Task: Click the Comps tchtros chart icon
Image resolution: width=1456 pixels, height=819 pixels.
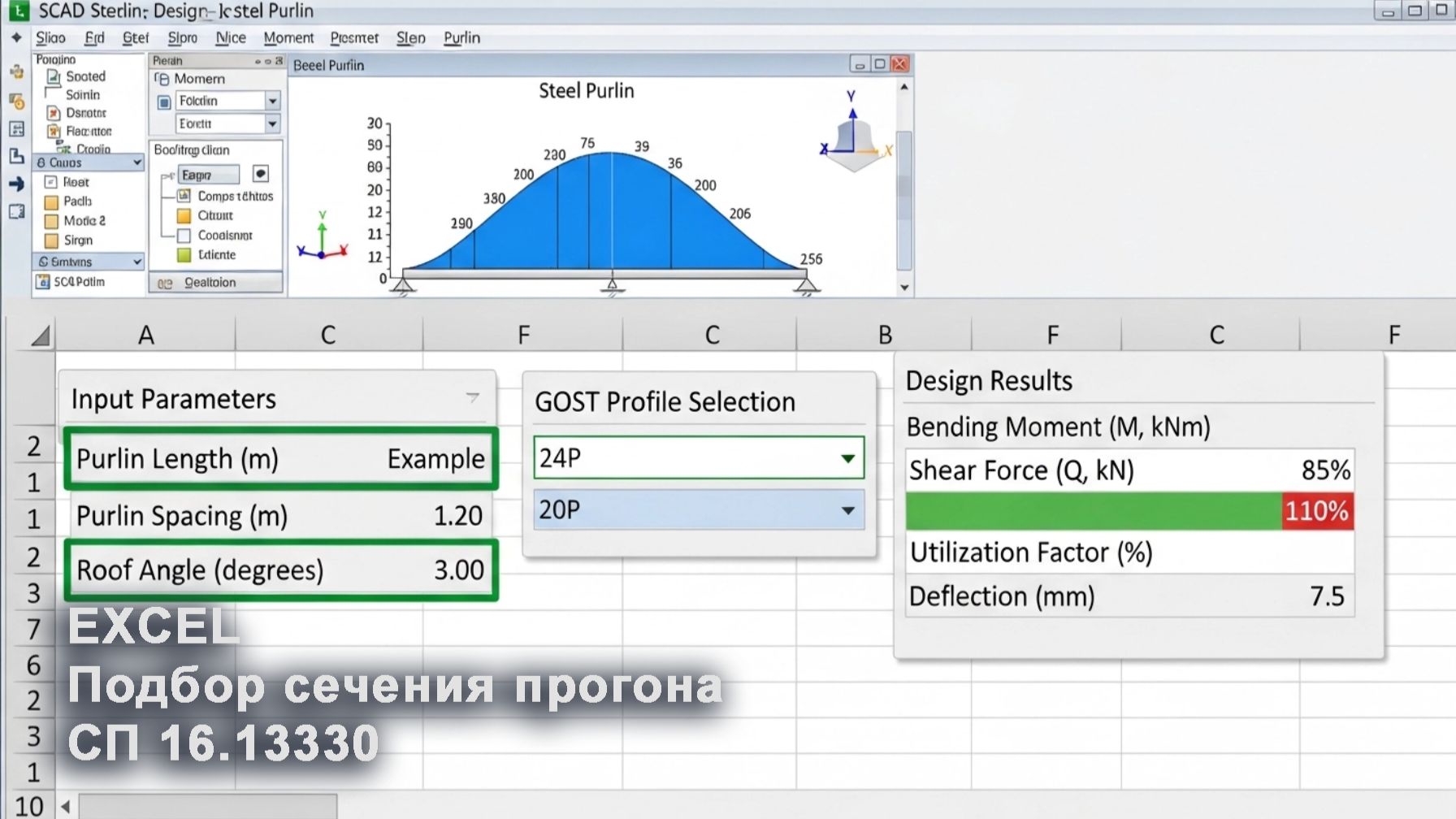Action: click(x=184, y=196)
